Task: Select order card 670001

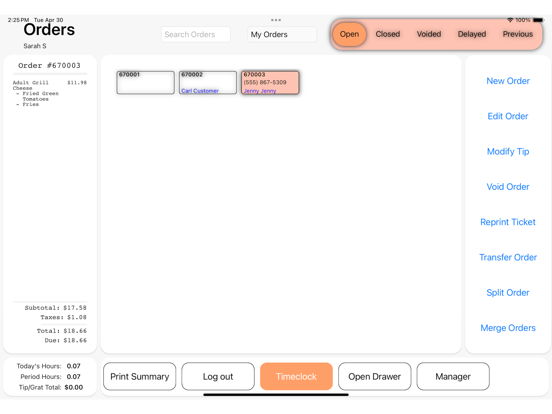Action: [x=145, y=82]
